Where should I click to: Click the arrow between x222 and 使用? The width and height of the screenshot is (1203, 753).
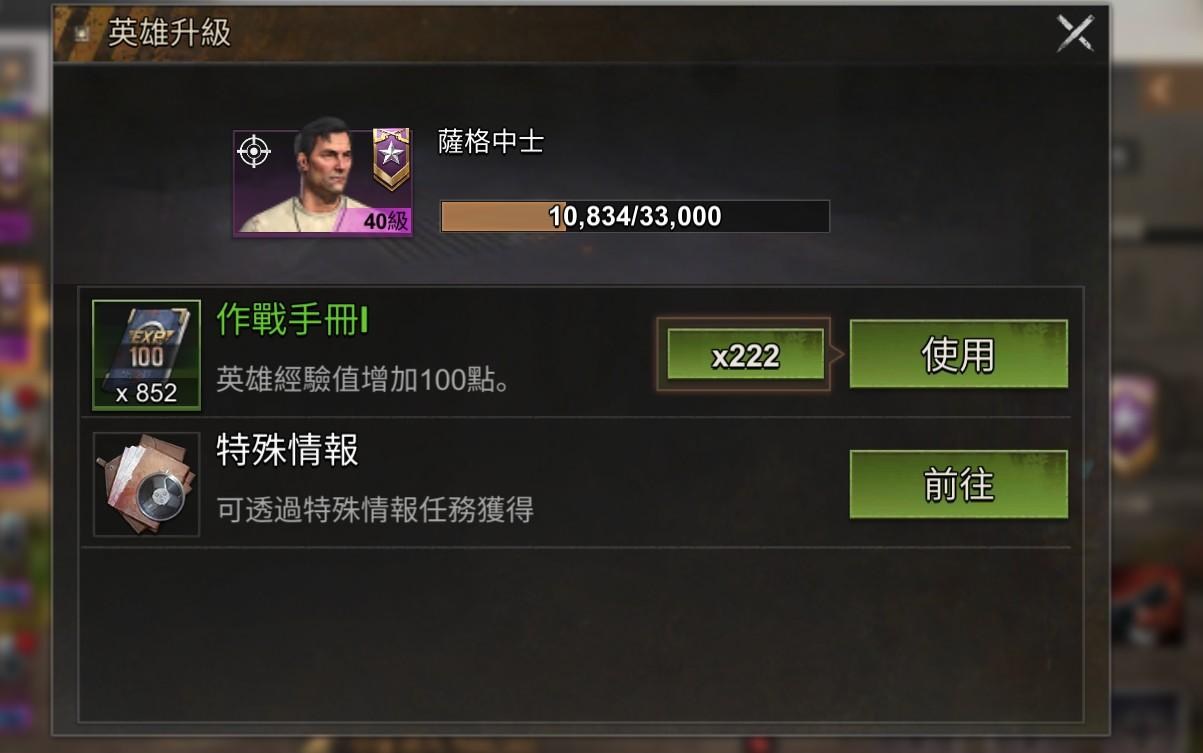[837, 354]
